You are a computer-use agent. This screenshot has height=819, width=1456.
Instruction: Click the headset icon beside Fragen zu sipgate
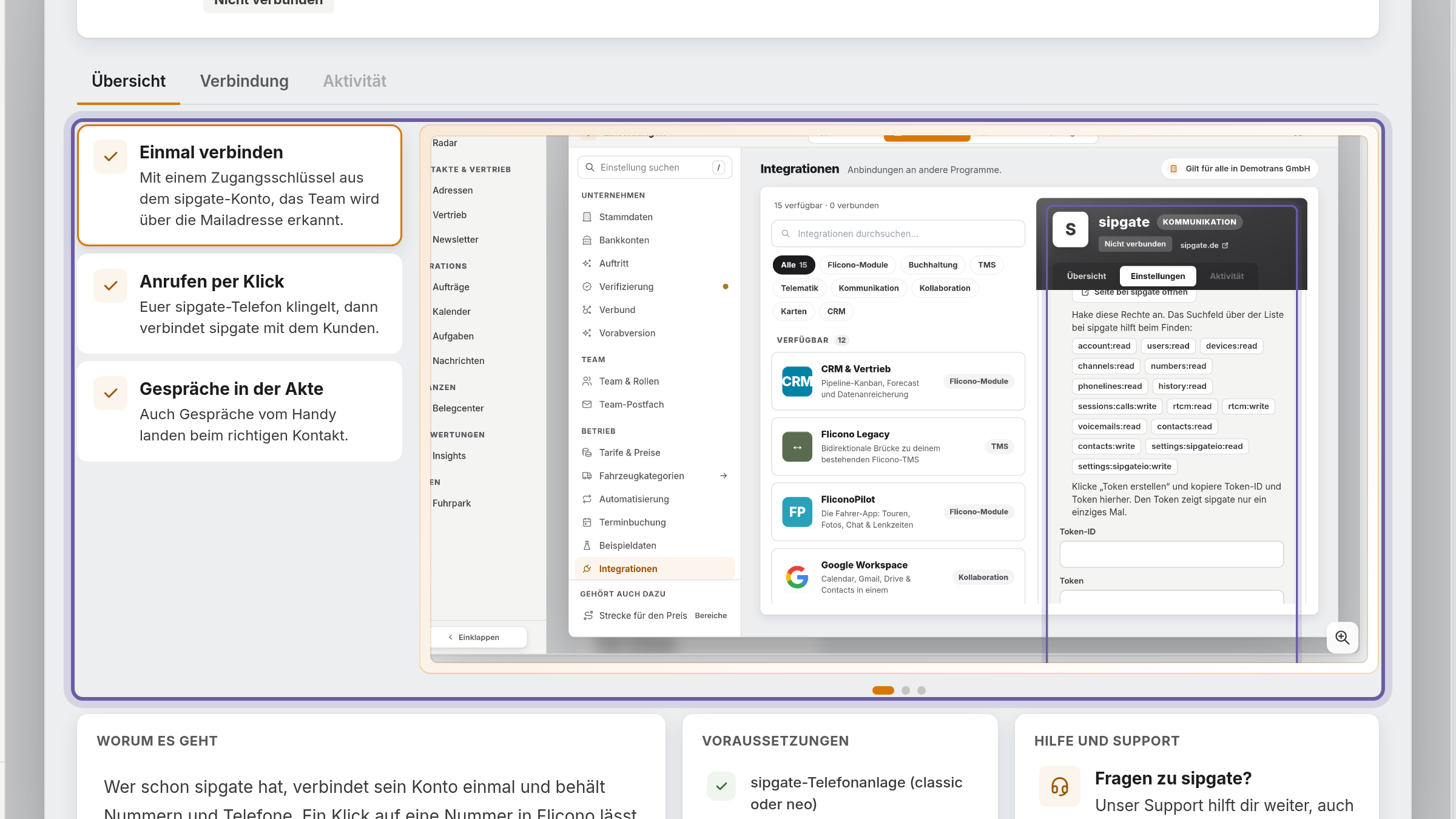pos(1059,786)
